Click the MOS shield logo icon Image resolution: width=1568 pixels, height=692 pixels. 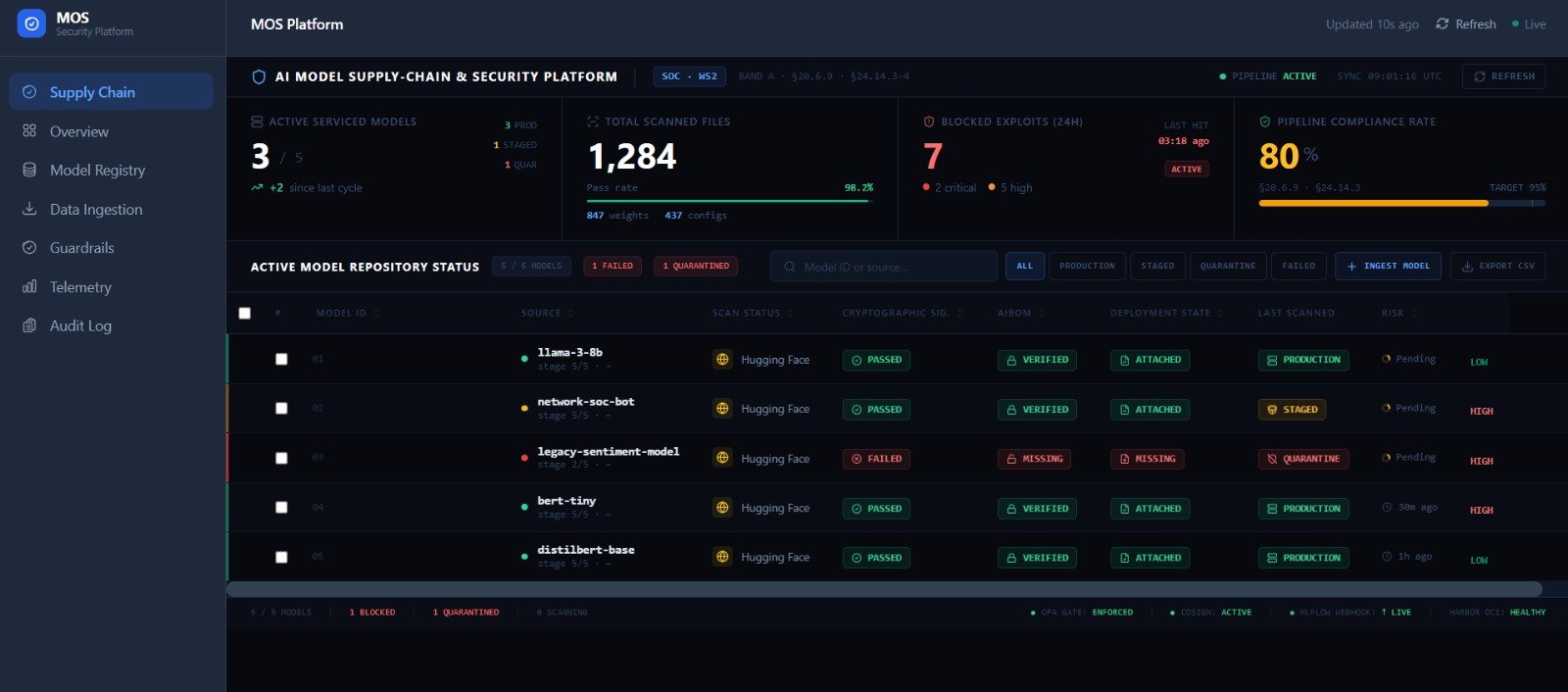(31, 24)
